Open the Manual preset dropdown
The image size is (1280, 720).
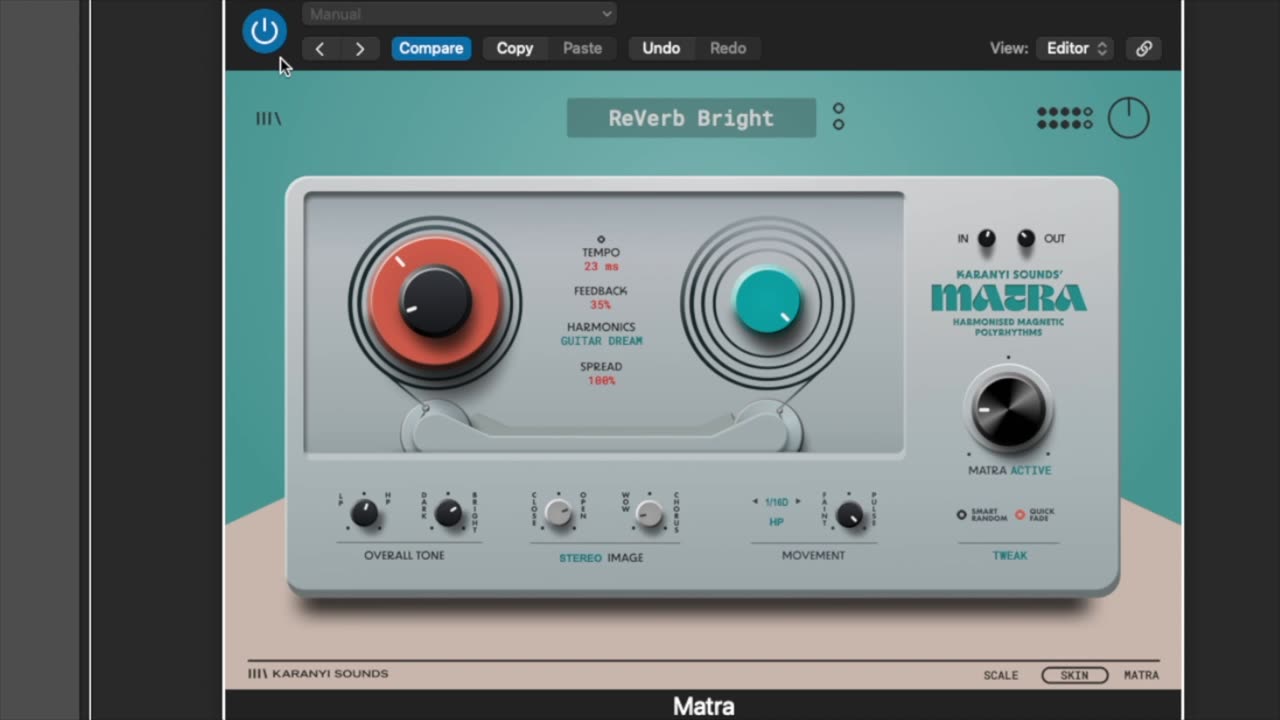pos(459,14)
